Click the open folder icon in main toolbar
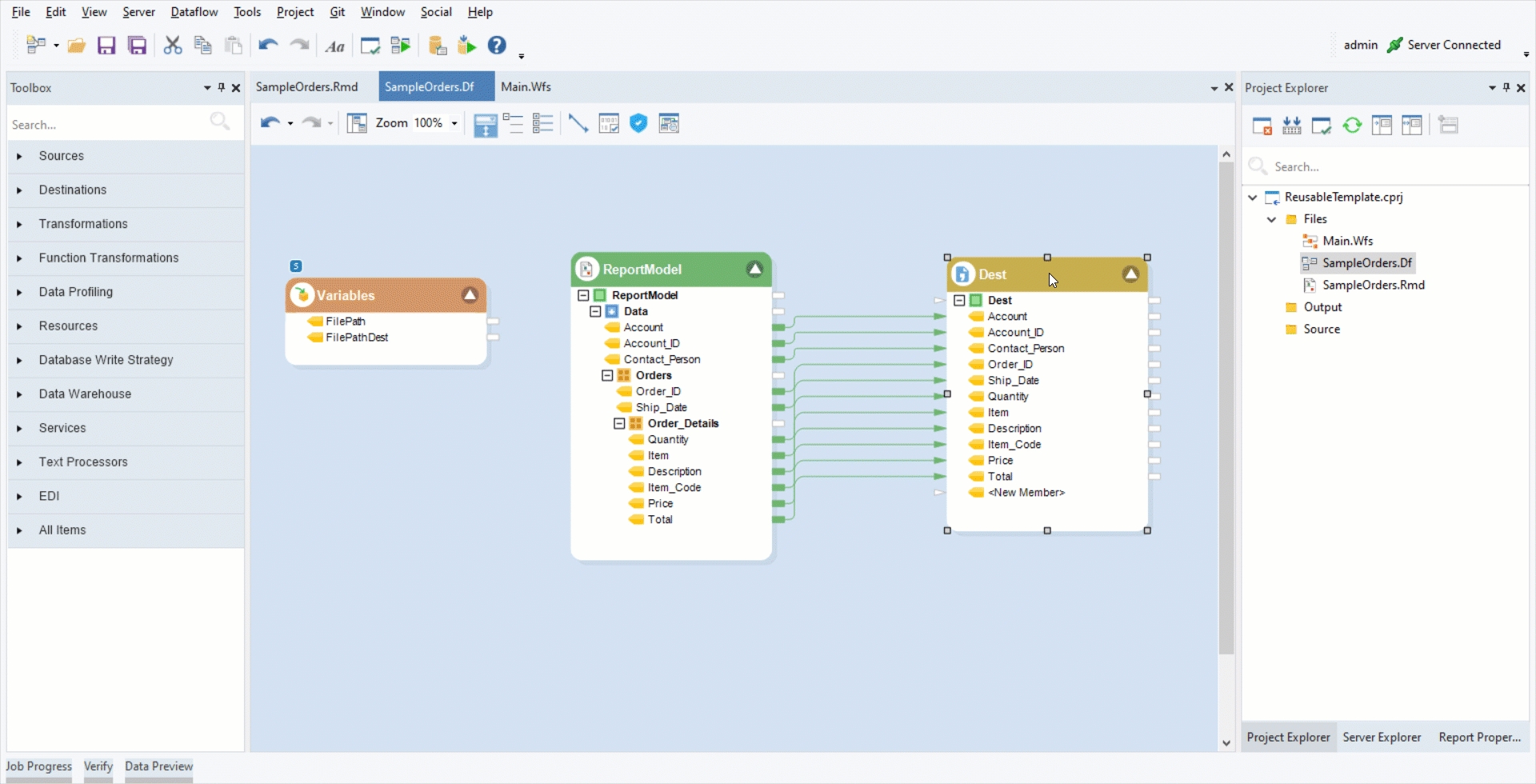The width and height of the screenshot is (1536, 784). (76, 46)
